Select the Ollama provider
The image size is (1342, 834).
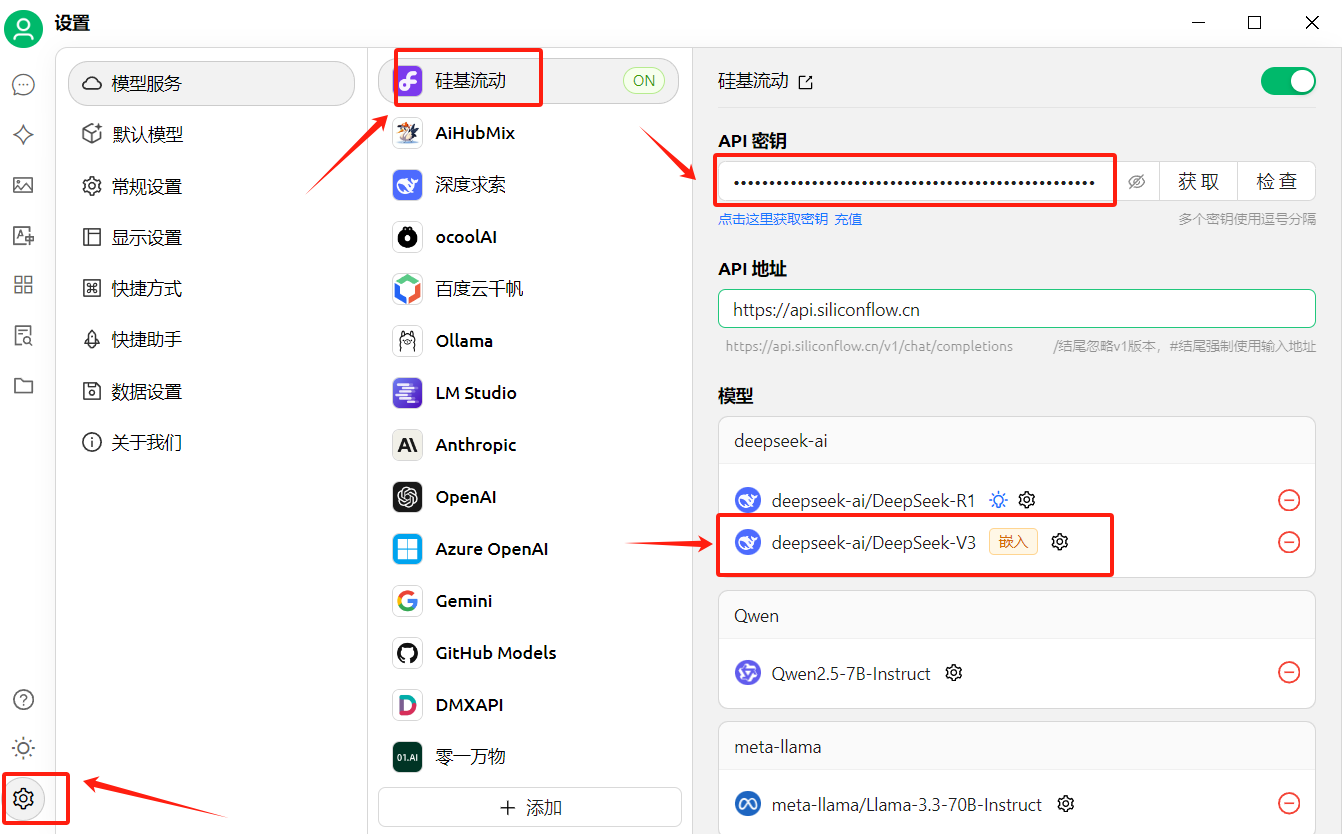pos(529,341)
